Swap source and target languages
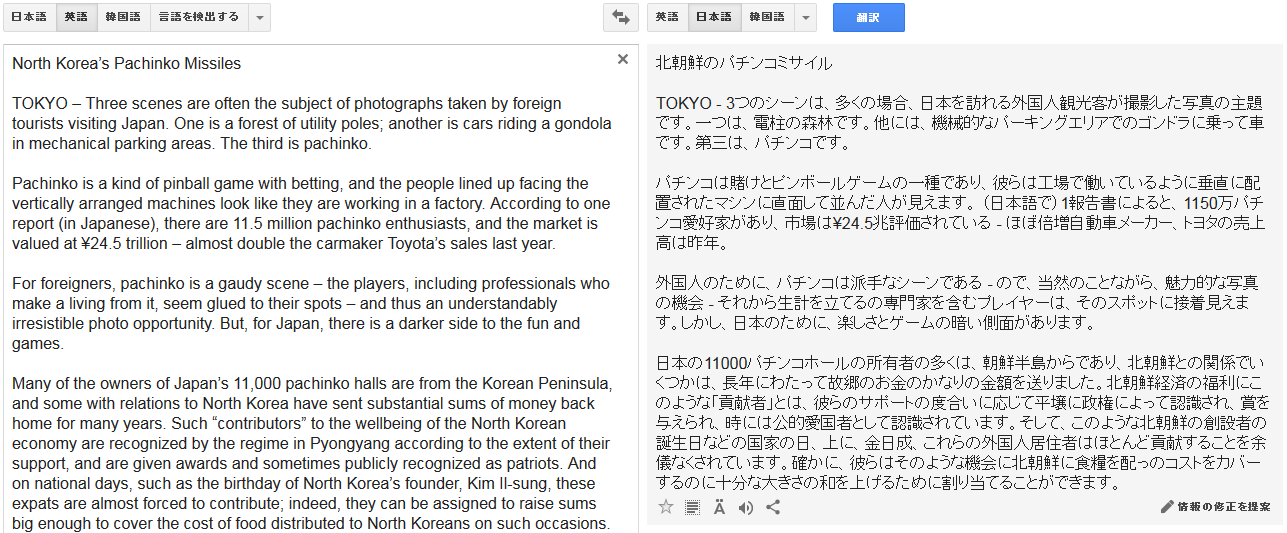1287x533 pixels. (x=620, y=17)
